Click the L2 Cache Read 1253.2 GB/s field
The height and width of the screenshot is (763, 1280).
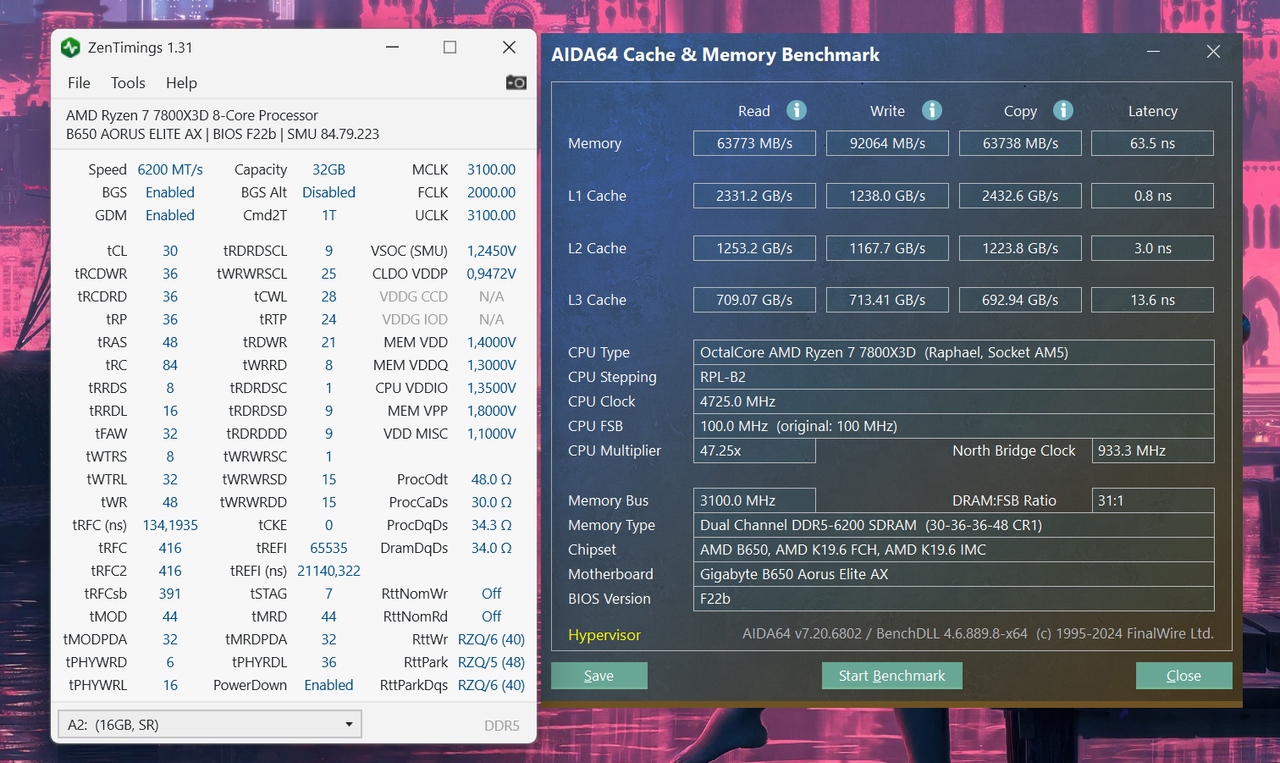click(x=754, y=248)
